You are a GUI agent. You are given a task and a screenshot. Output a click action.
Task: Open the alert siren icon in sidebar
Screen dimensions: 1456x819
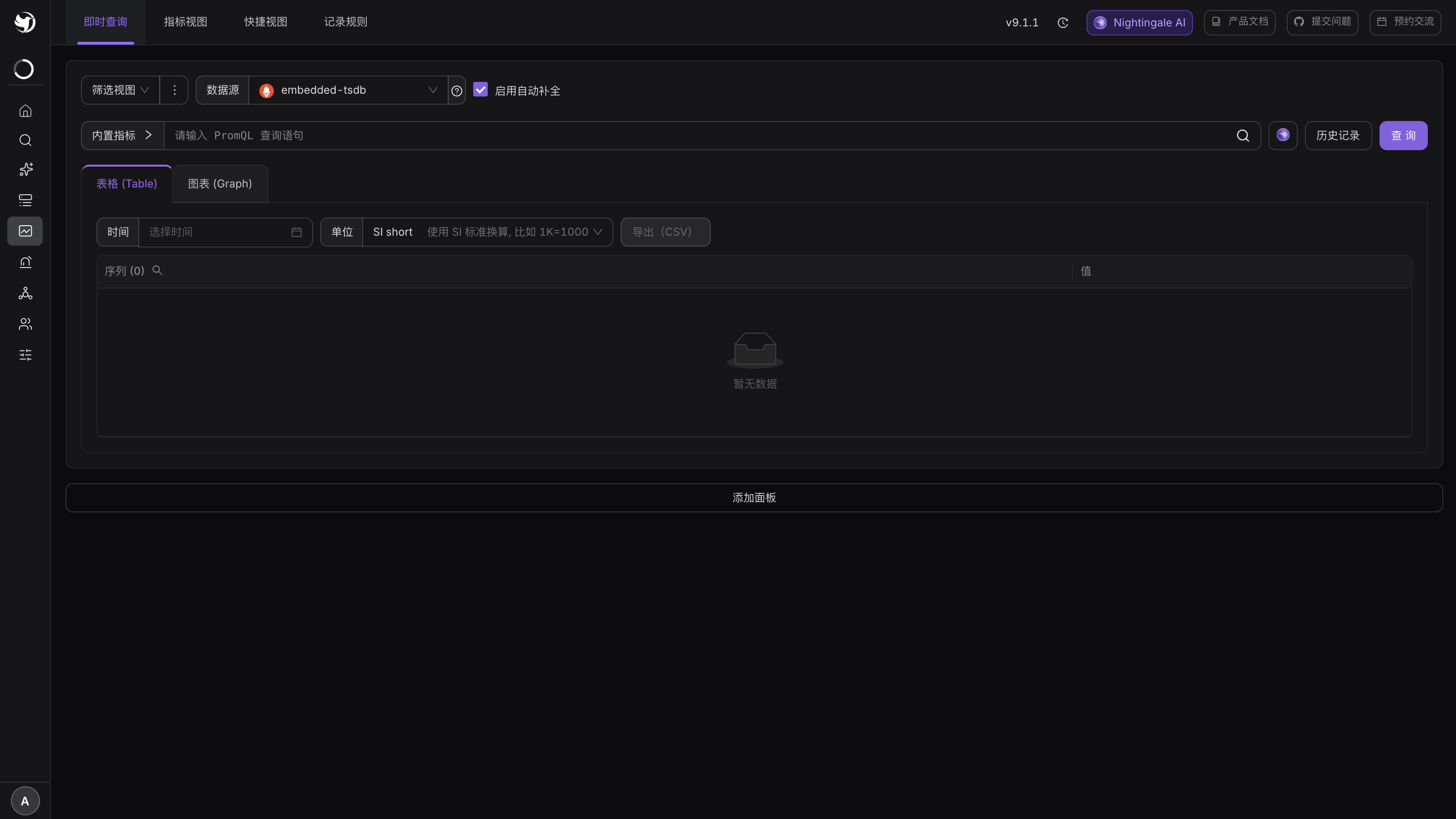(x=25, y=262)
